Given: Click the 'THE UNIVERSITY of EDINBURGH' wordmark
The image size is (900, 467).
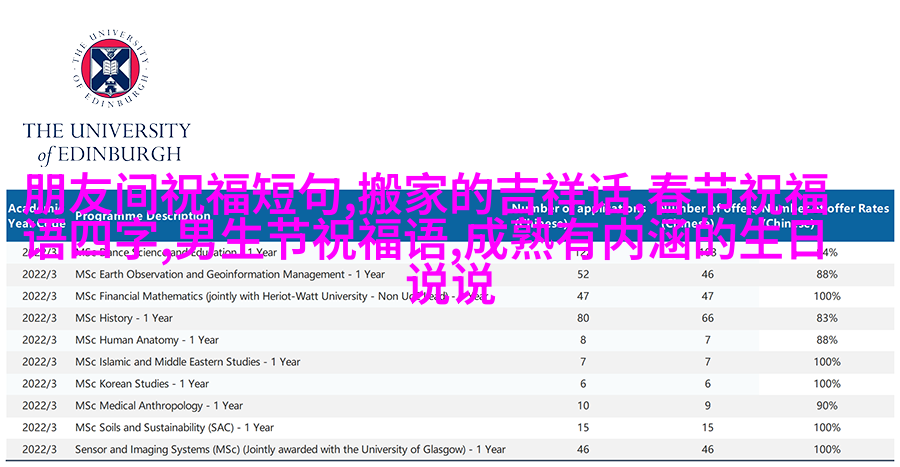Looking at the screenshot, I should (x=107, y=142).
